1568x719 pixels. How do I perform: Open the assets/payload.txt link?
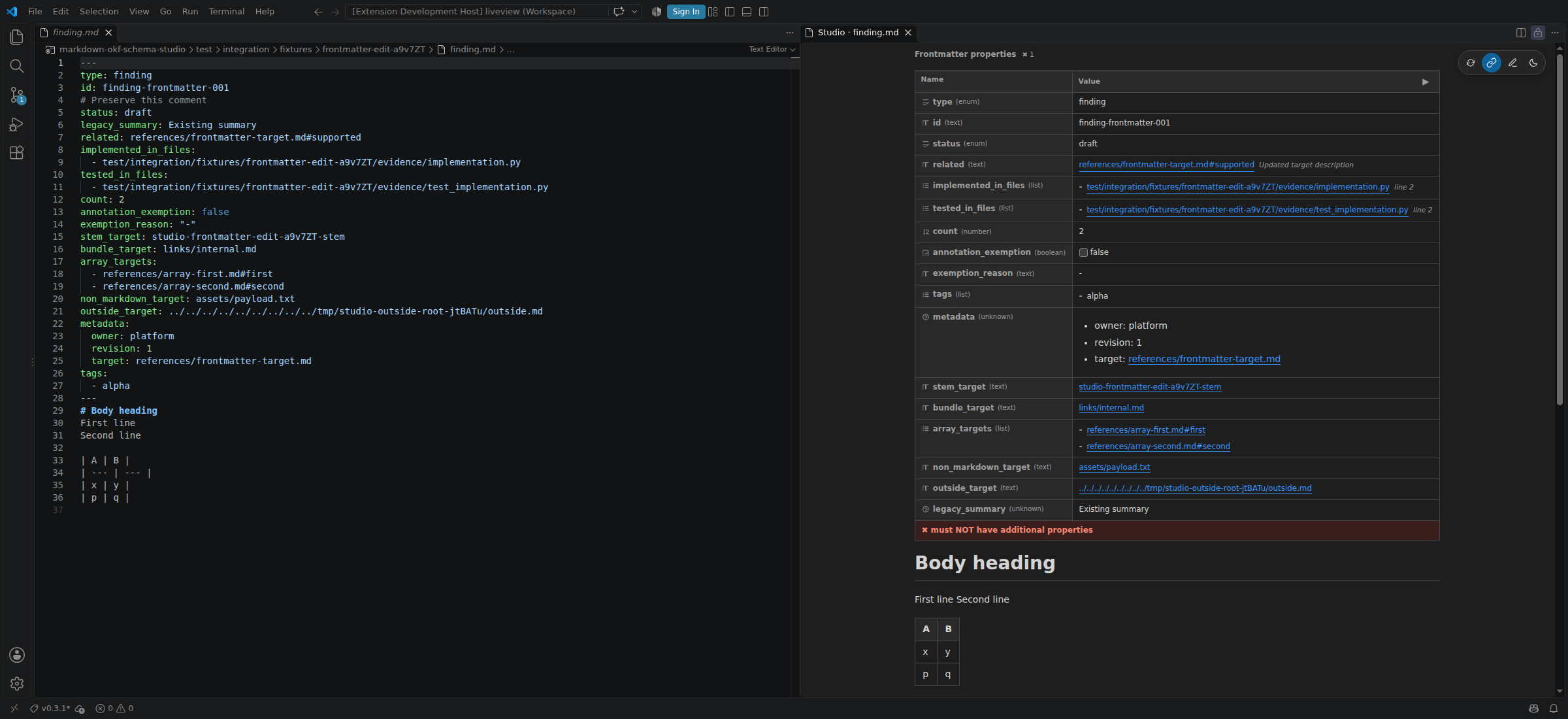(1115, 467)
